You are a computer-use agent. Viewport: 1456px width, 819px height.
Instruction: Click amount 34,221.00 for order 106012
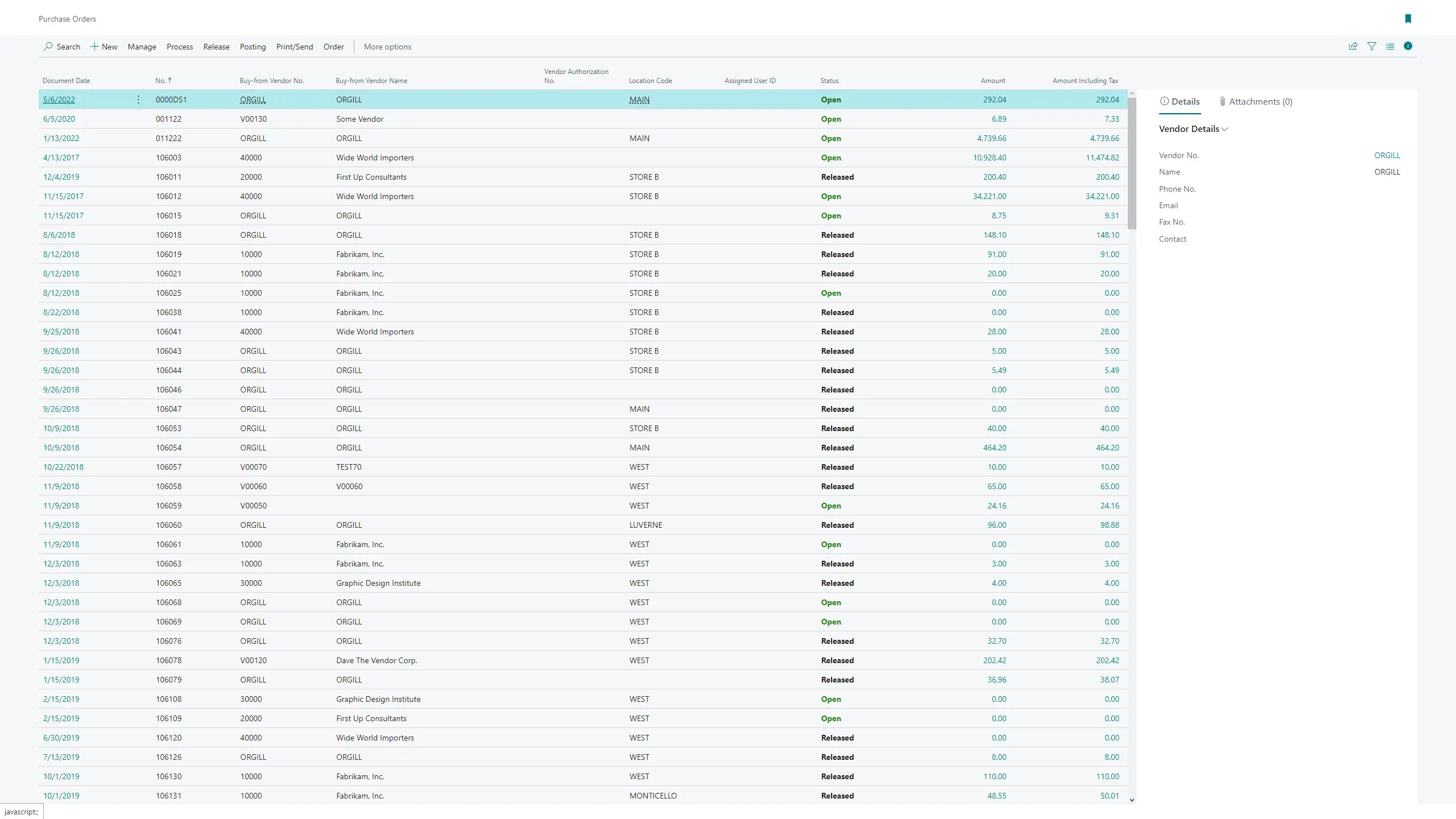[989, 196]
